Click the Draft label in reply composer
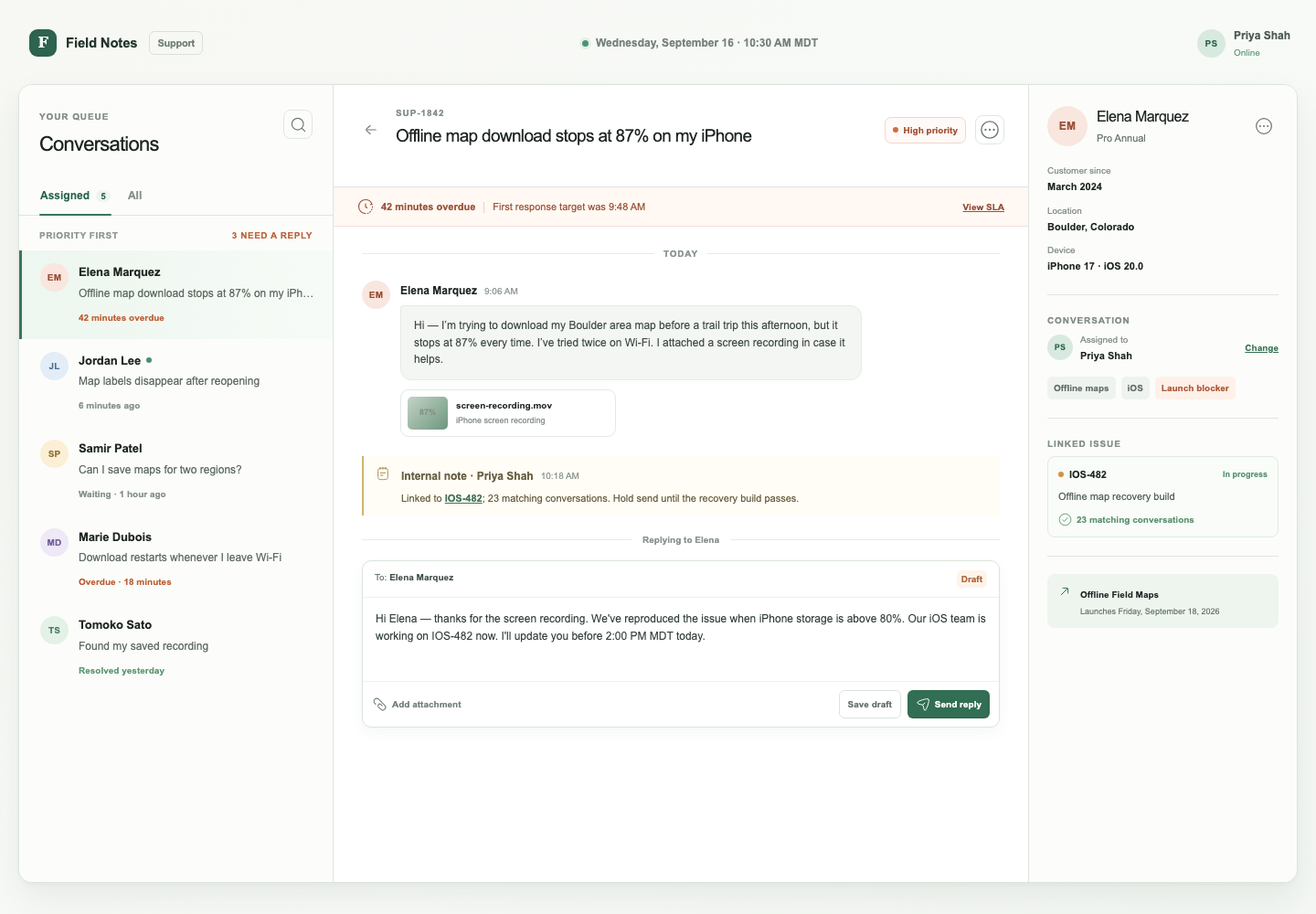This screenshot has width=1316, height=914. coord(971,579)
